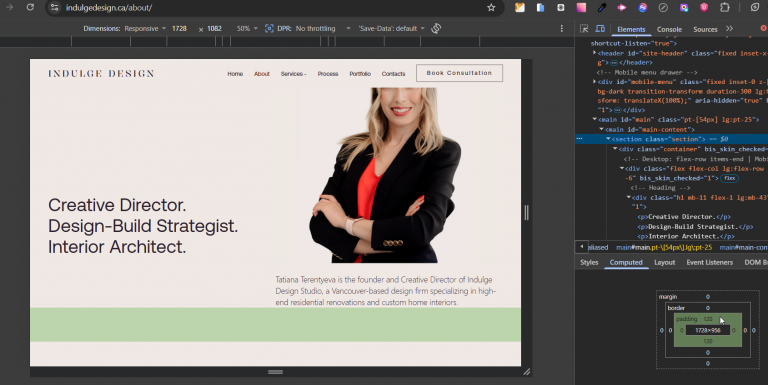Collapse the div h1 mb-11 node

[x=629, y=198]
